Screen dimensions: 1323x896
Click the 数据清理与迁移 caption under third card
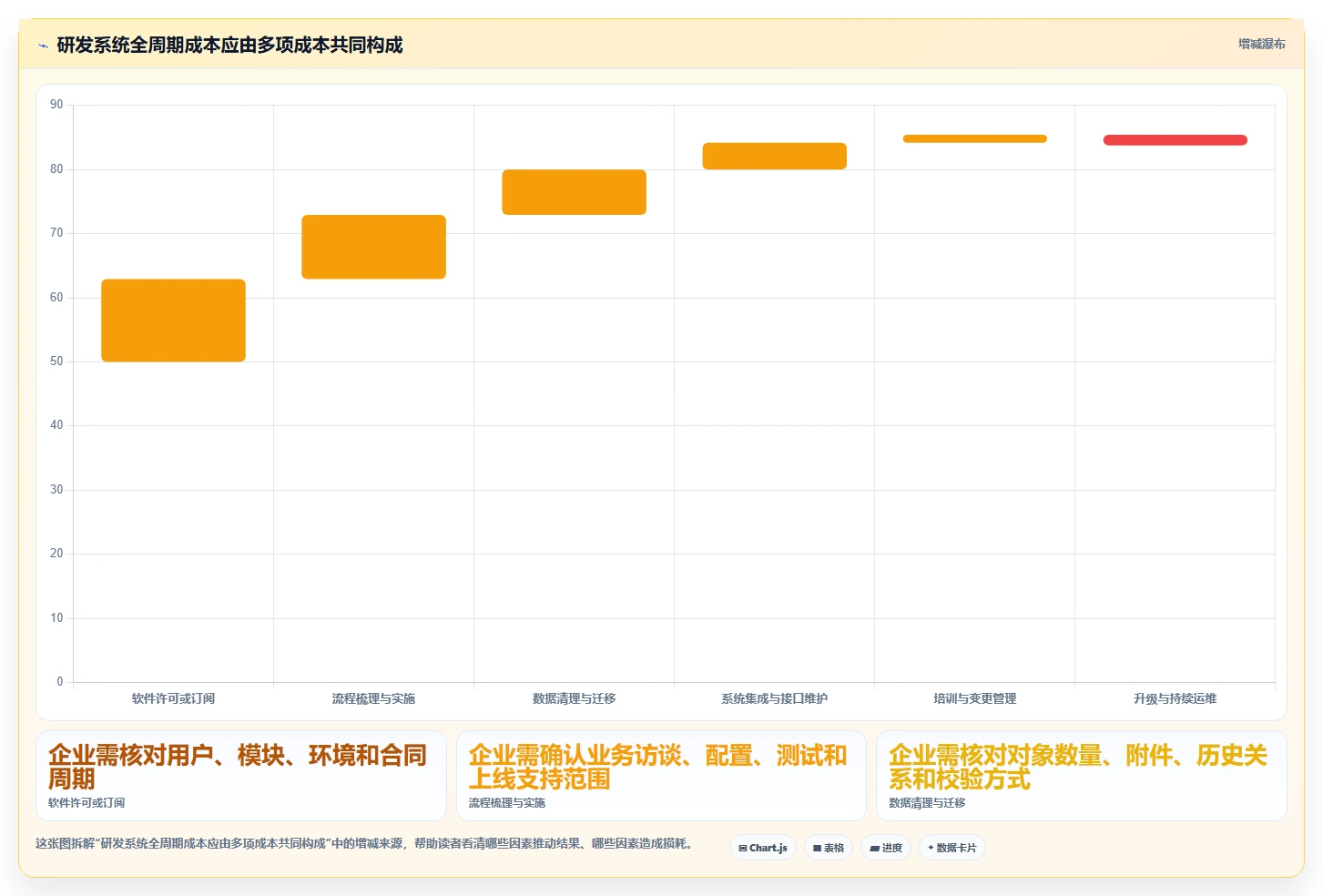927,803
